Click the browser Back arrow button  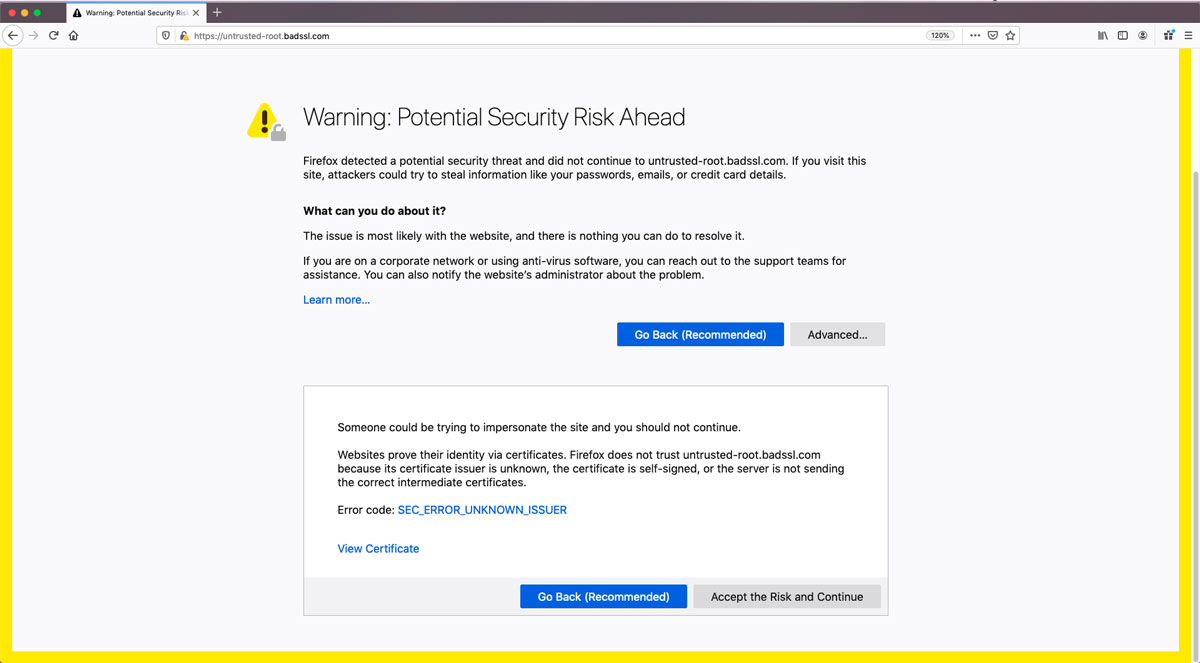pyautogui.click(x=12, y=35)
